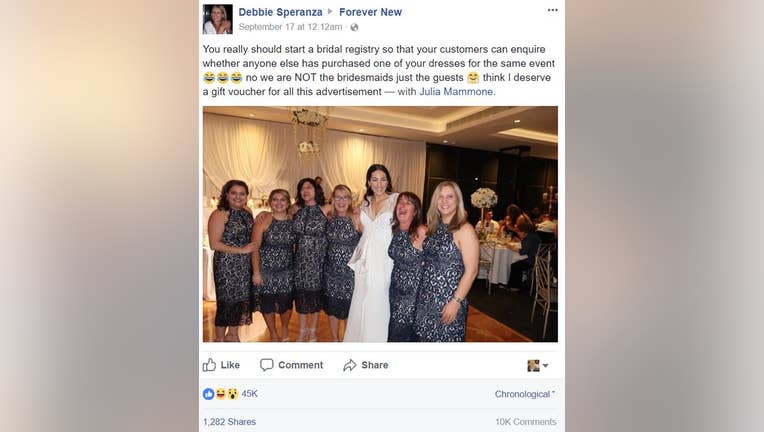Click the thumbs-up Like icon
The image size is (764, 432).
210,365
